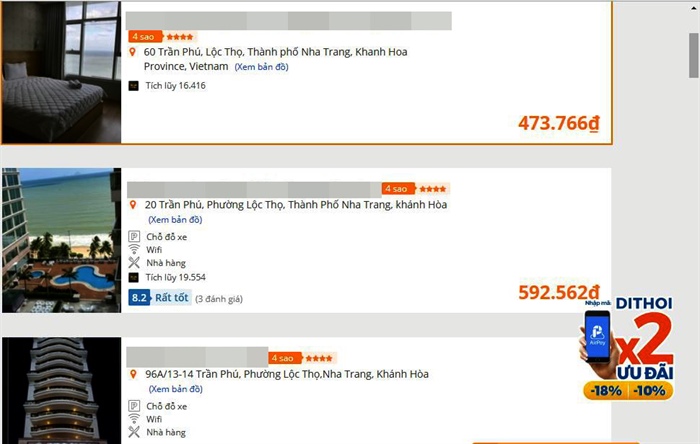Open the night building thumbnail of the third hotel

click(x=61, y=391)
